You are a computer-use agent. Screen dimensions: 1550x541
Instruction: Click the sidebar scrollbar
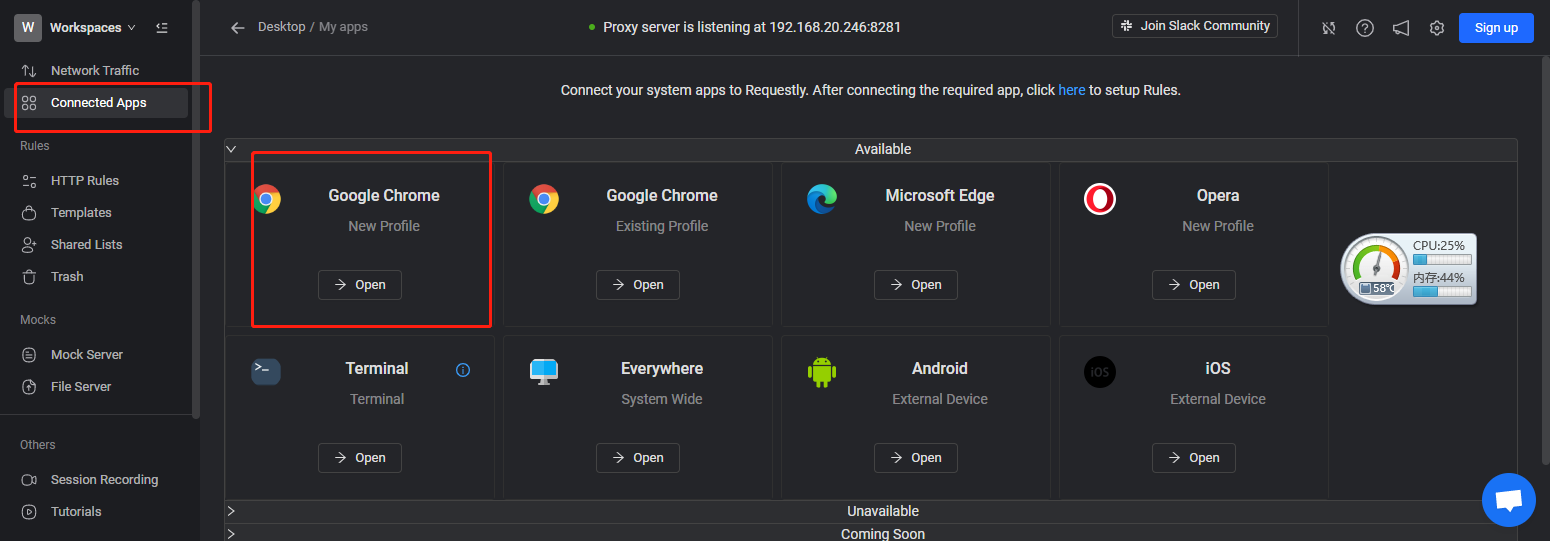click(196, 210)
